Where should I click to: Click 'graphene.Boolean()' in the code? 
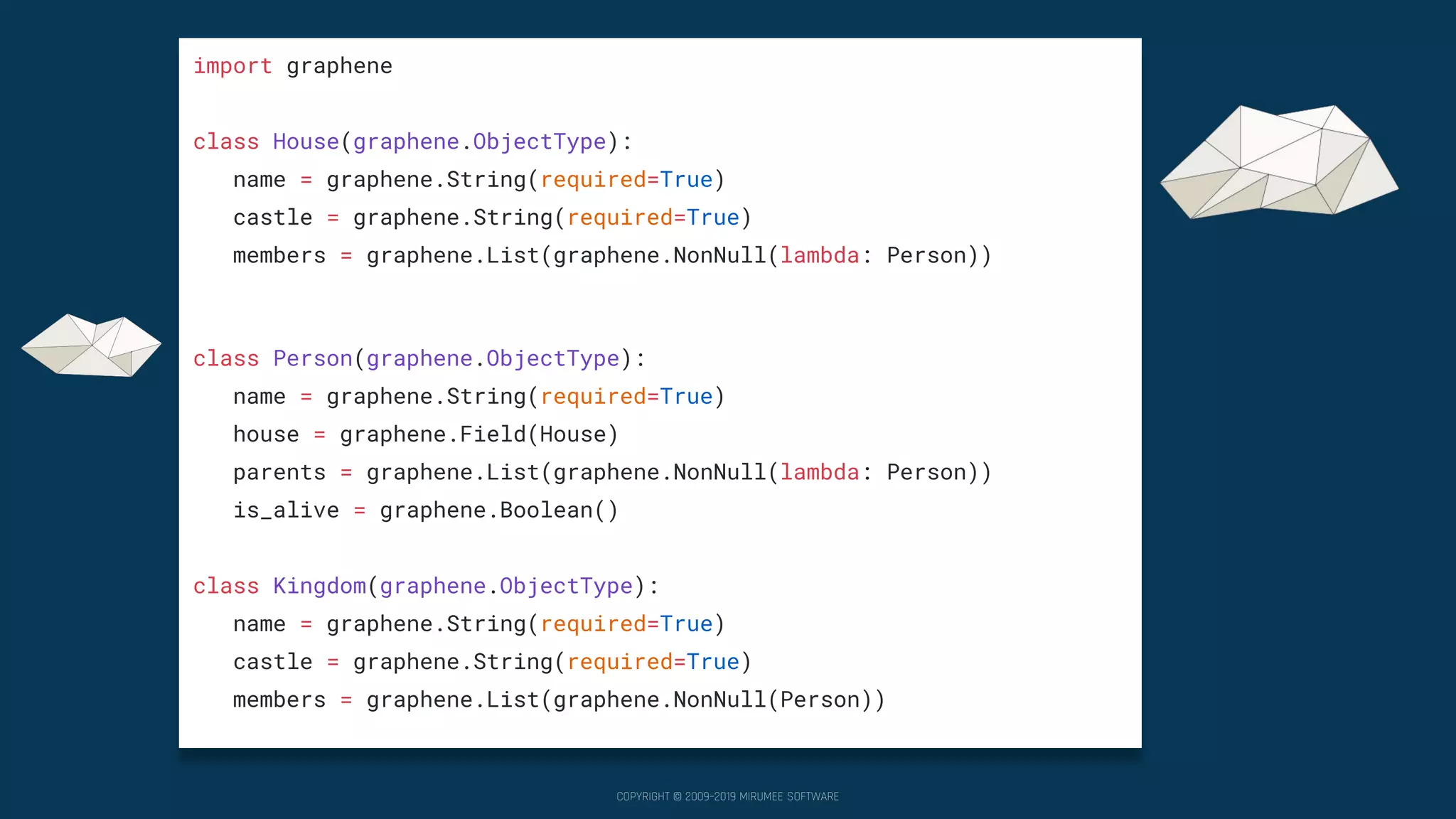point(498,510)
